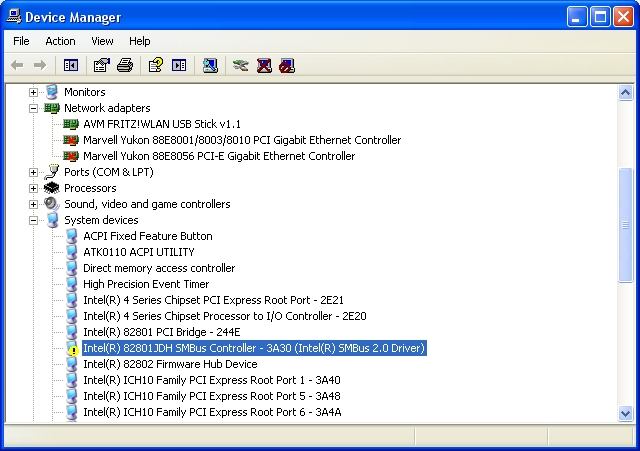Collapse the Network adapters category
The image size is (640, 451).
33,108
